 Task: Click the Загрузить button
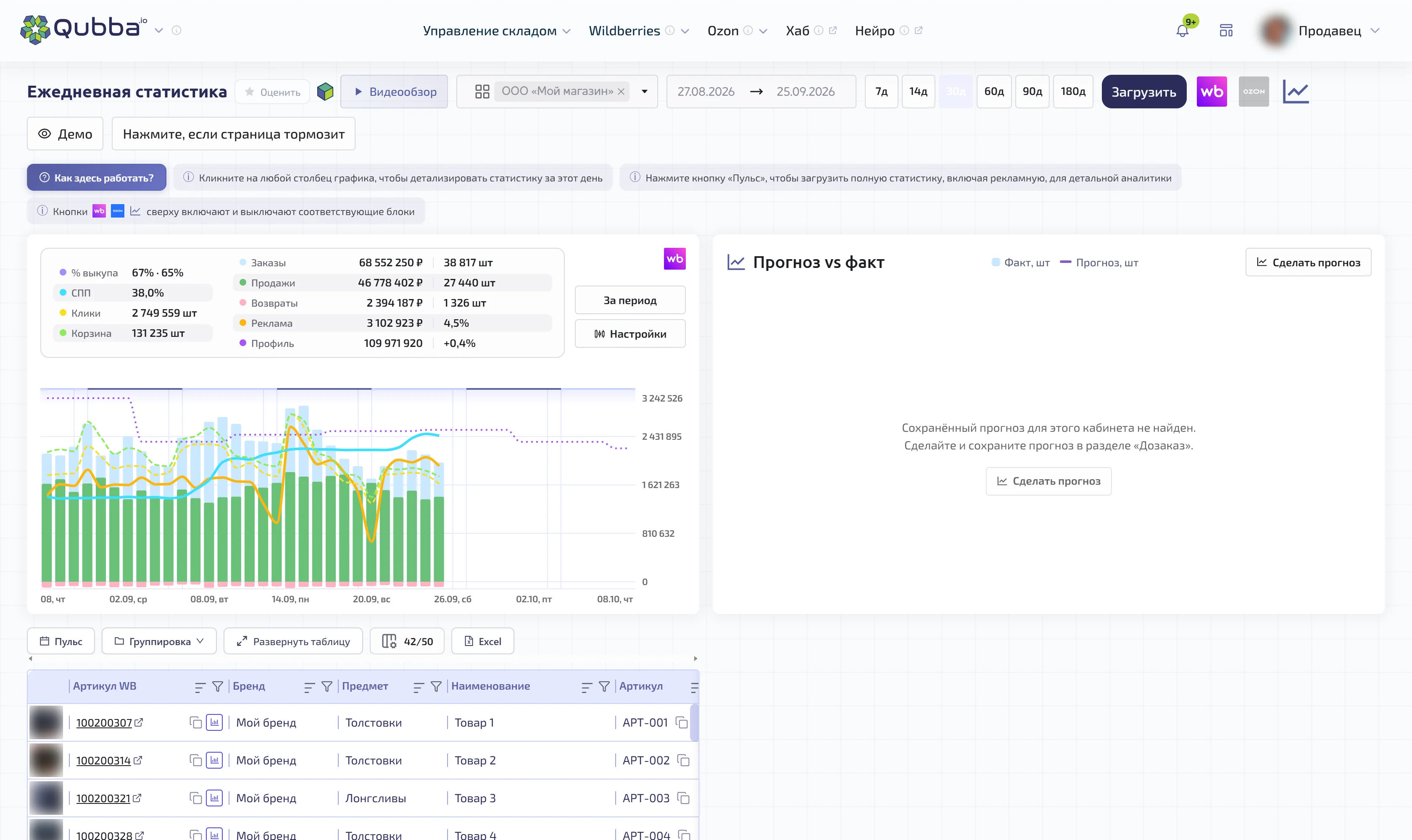pyautogui.click(x=1143, y=92)
